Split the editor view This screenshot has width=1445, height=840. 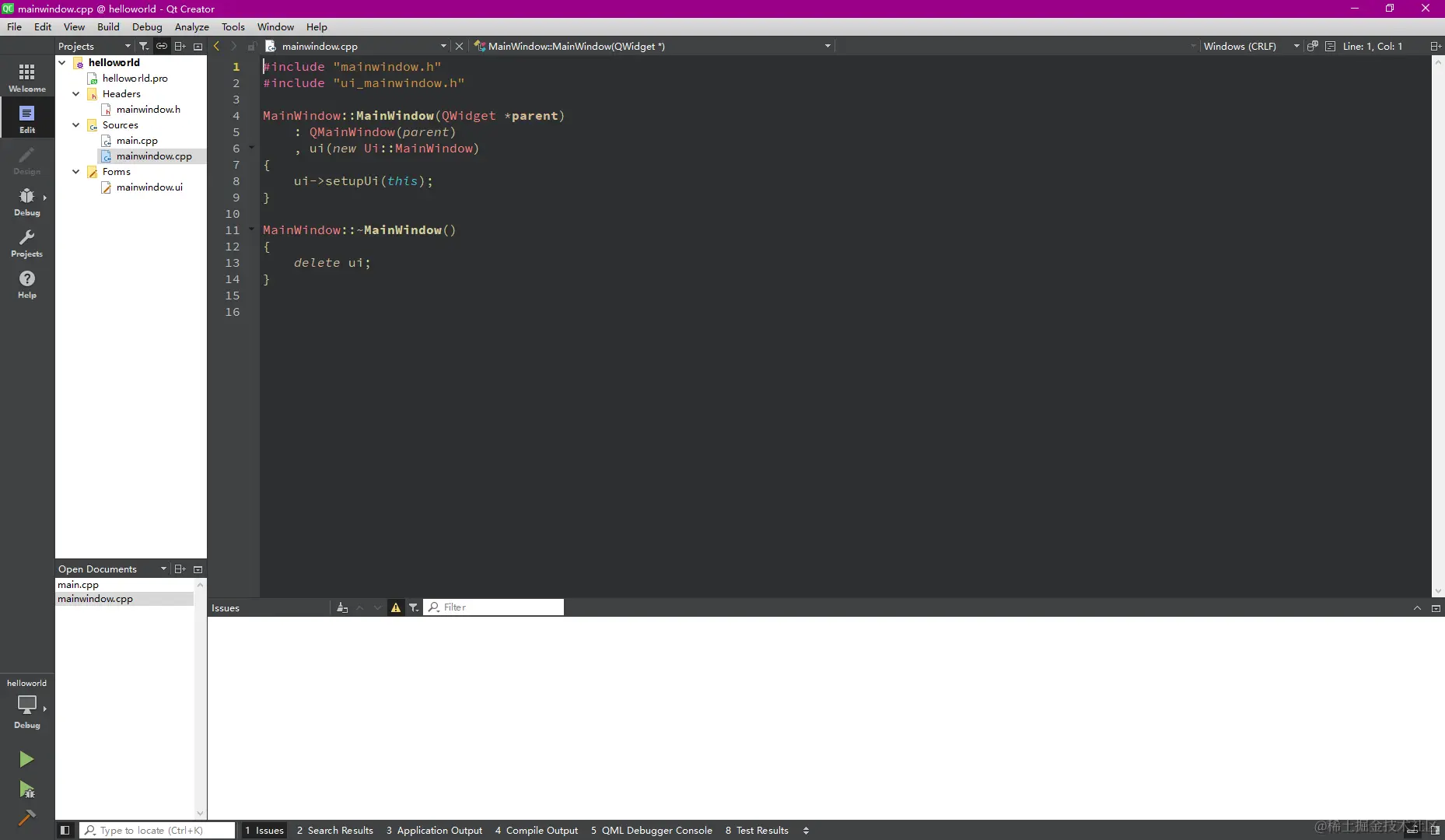pos(1436,46)
